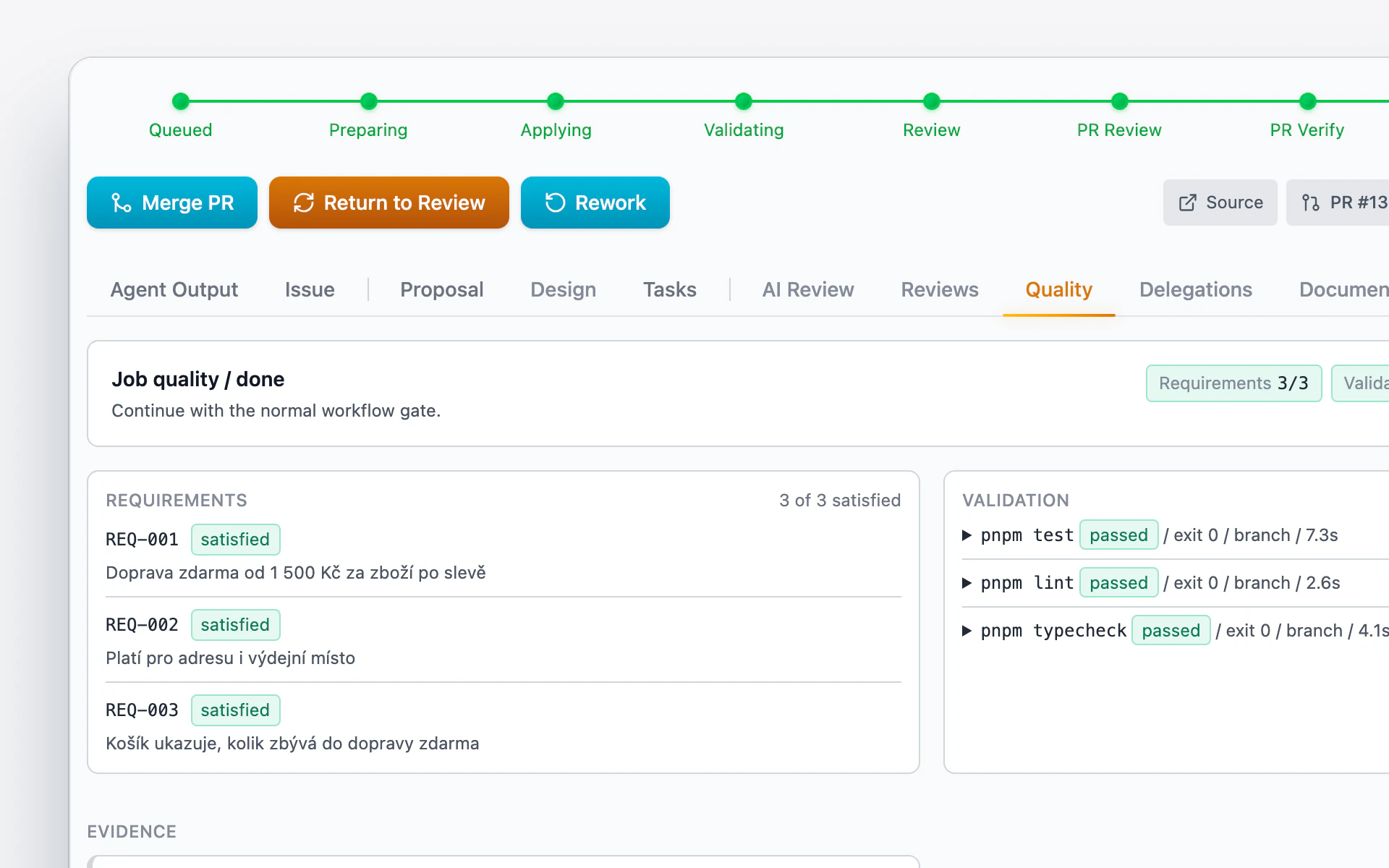This screenshot has height=868, width=1389.
Task: Go to the Tasks tab
Action: [670, 289]
